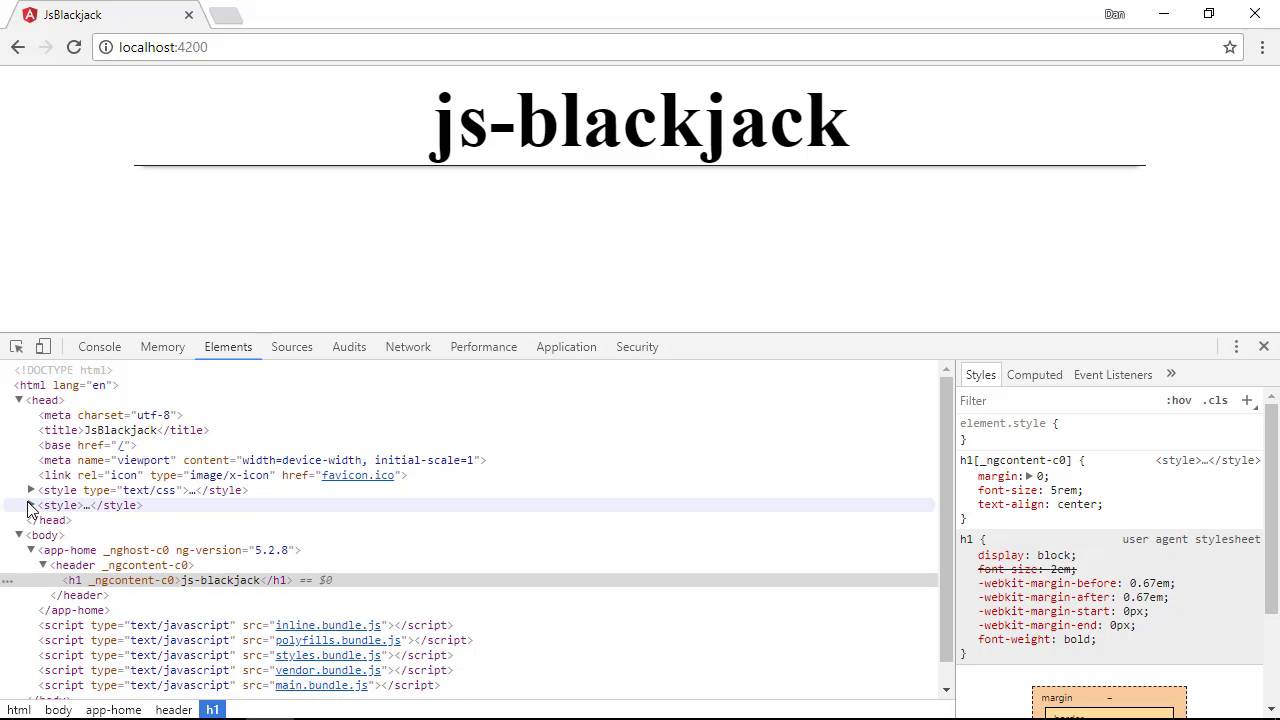The width and height of the screenshot is (1280, 720).
Task: Collapse the app-home element node
Action: point(31,550)
